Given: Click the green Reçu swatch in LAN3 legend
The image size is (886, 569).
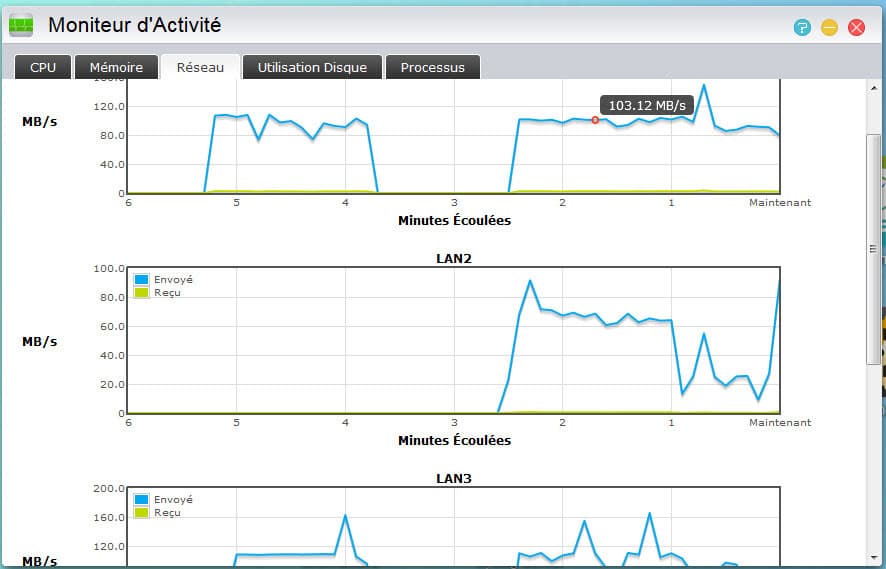Looking at the screenshot, I should coord(141,512).
